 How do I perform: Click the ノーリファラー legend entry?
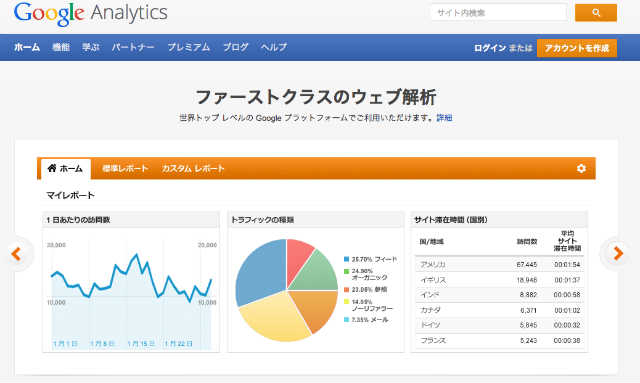(369, 305)
